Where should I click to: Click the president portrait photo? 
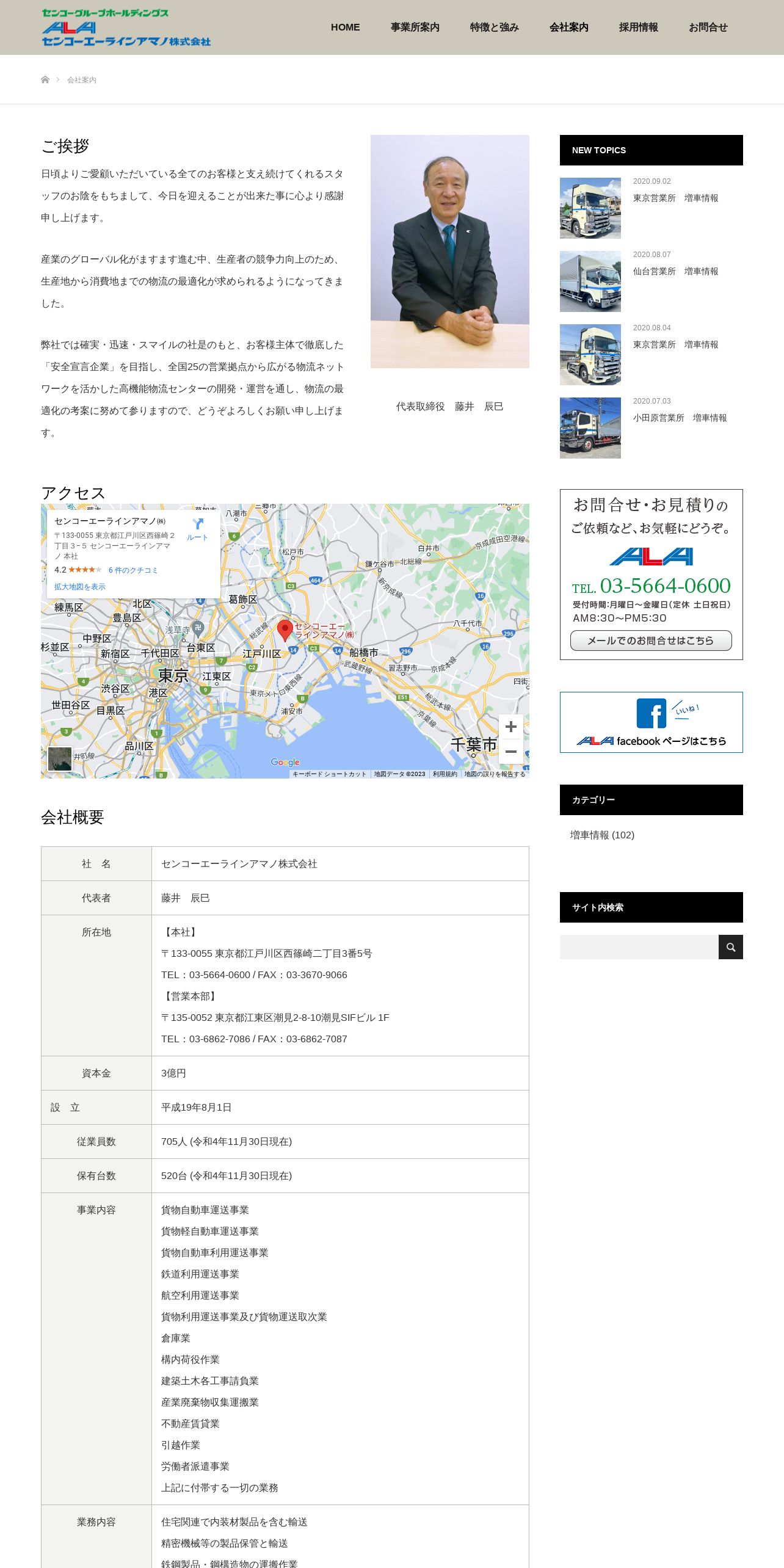(x=450, y=252)
